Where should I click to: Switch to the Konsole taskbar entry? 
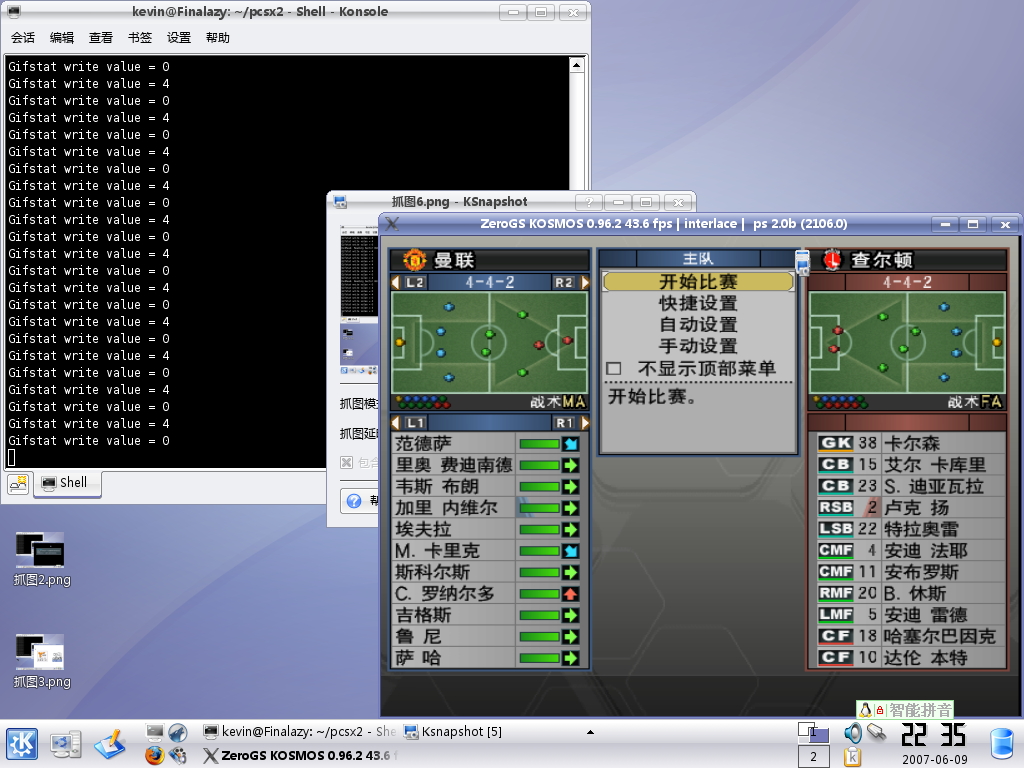coord(299,732)
